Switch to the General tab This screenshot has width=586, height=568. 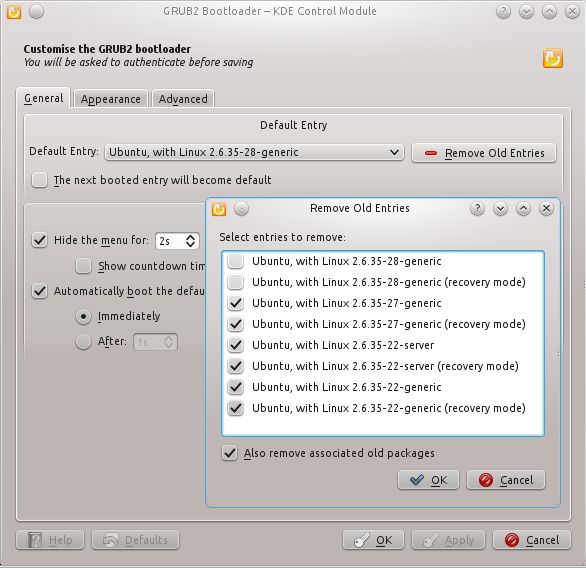pos(43,98)
